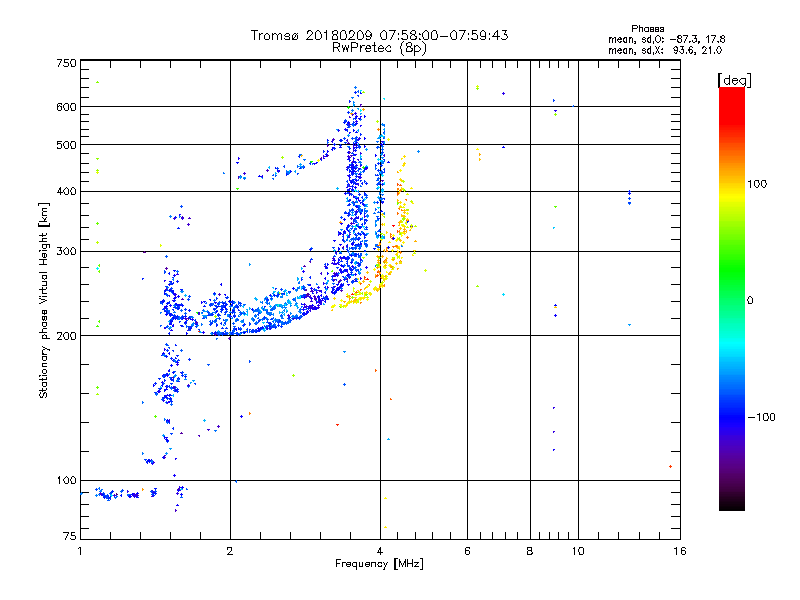Click the y-axis height tick label "100"
The height and width of the screenshot is (600, 800).
coord(66,480)
